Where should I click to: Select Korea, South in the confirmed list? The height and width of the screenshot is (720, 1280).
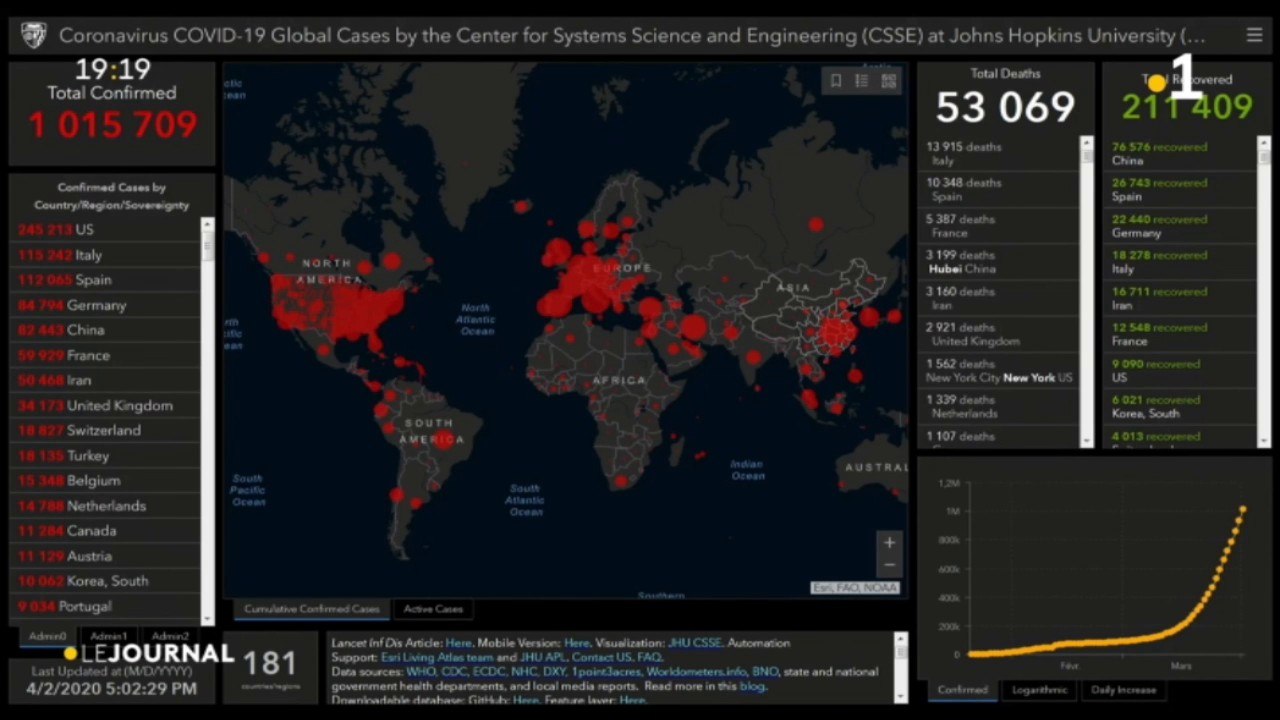coord(105,581)
